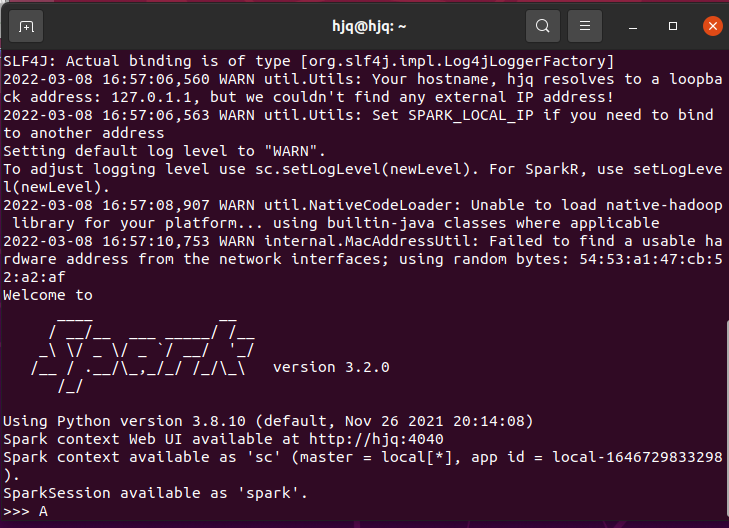This screenshot has height=528, width=729.
Task: Click the >>> Python prompt line
Action: point(26,512)
